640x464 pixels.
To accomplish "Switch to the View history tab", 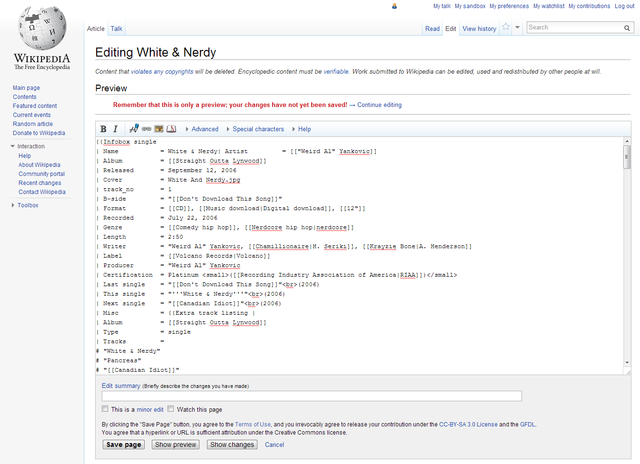I will [479, 29].
